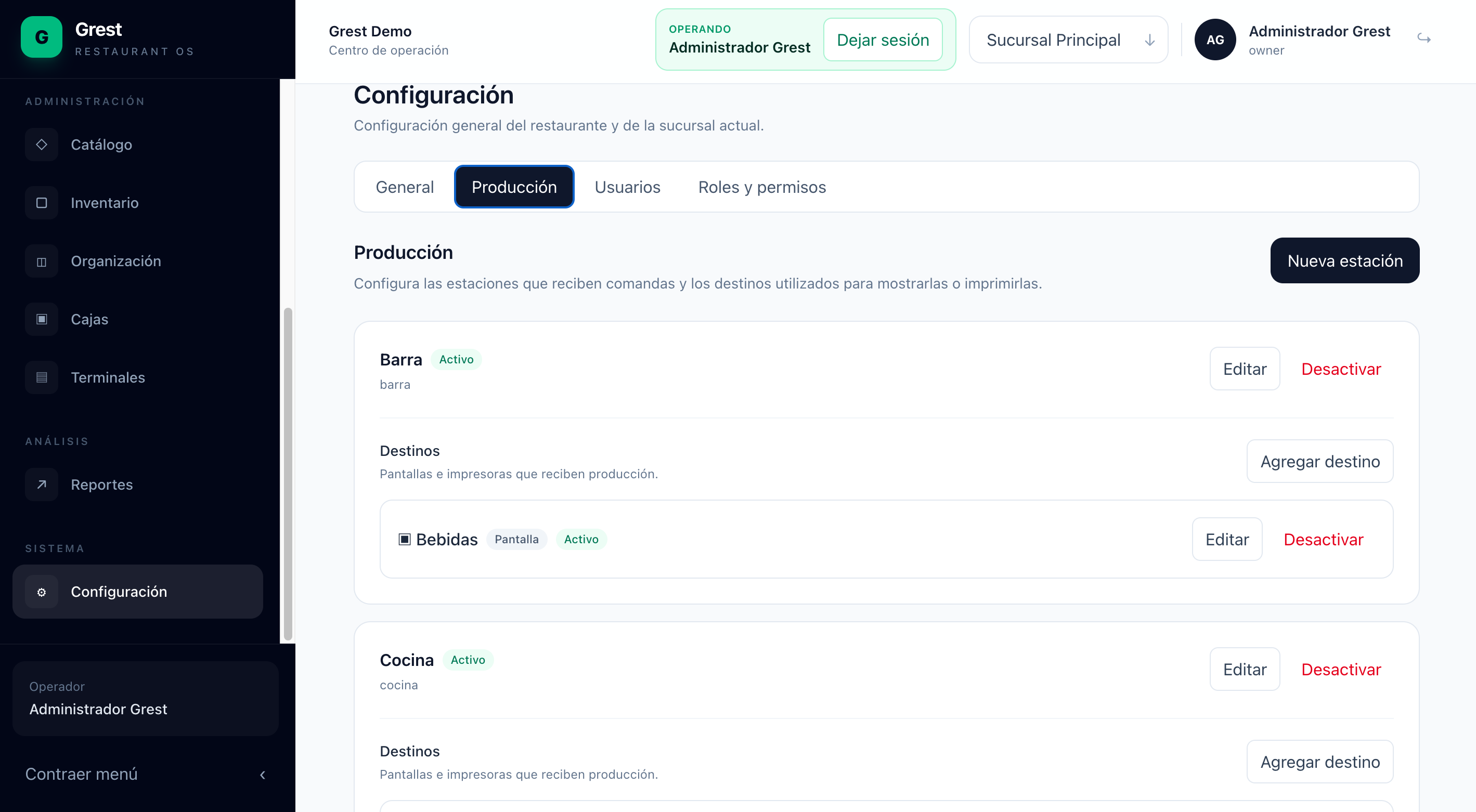Viewport: 1476px width, 812px height.
Task: Click the Pantalla badge on Bebidas
Action: (x=516, y=540)
